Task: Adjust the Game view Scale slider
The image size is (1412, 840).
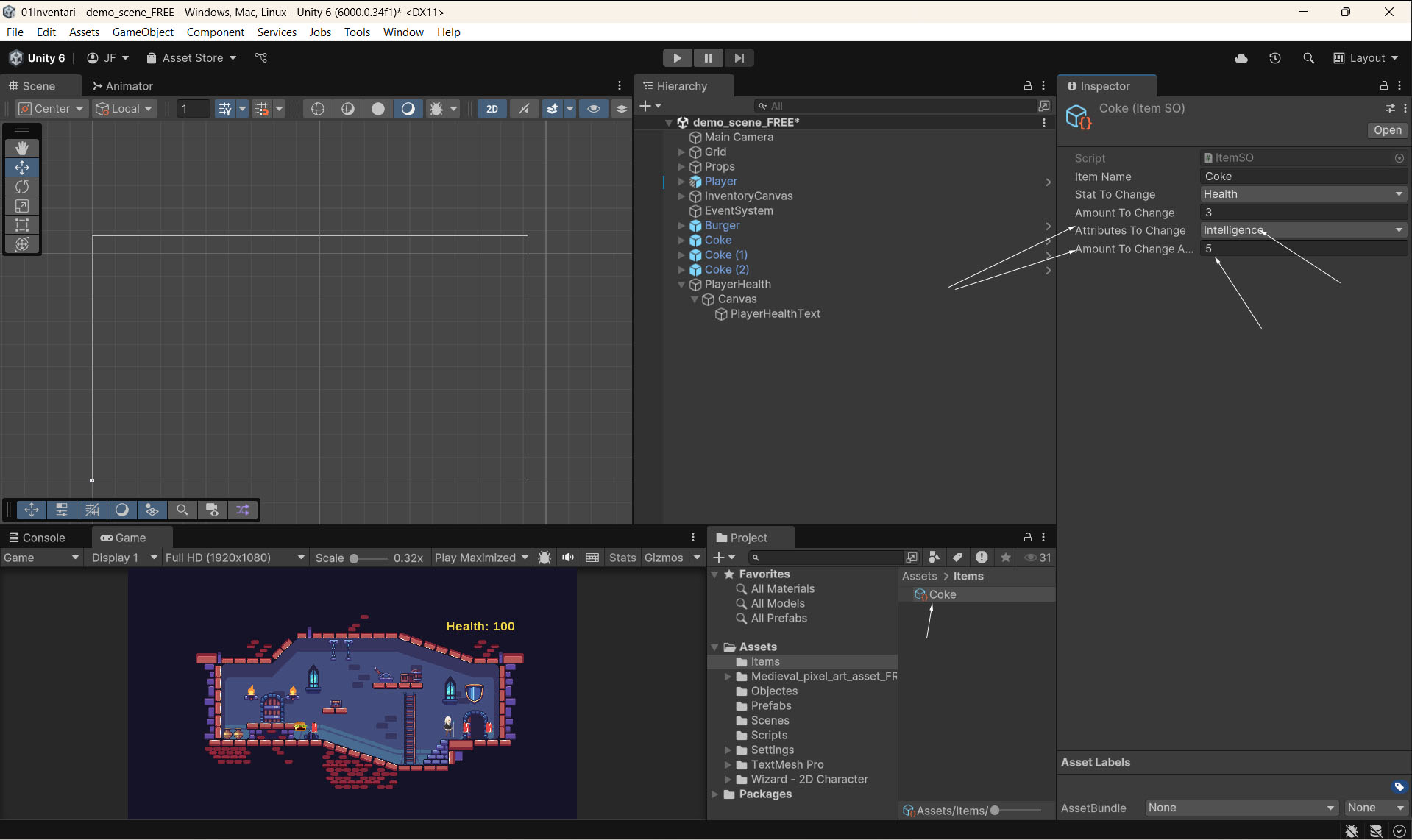Action: [355, 558]
